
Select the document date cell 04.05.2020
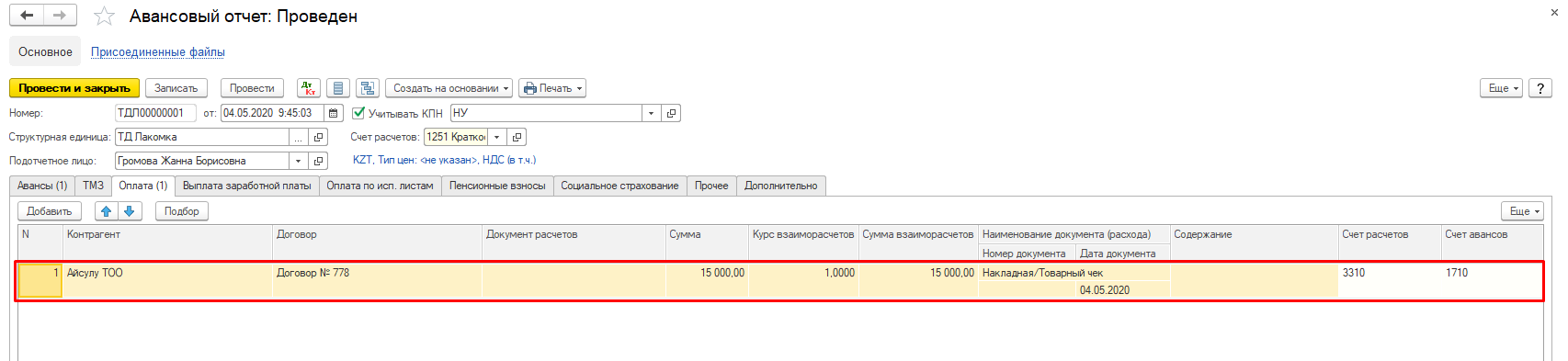pyautogui.click(x=1123, y=290)
